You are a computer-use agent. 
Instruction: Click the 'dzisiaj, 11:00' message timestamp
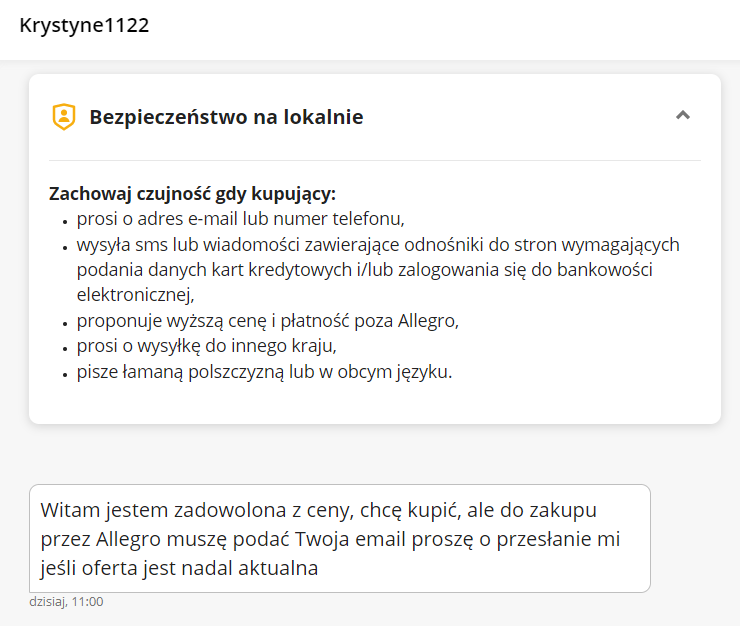pos(66,602)
